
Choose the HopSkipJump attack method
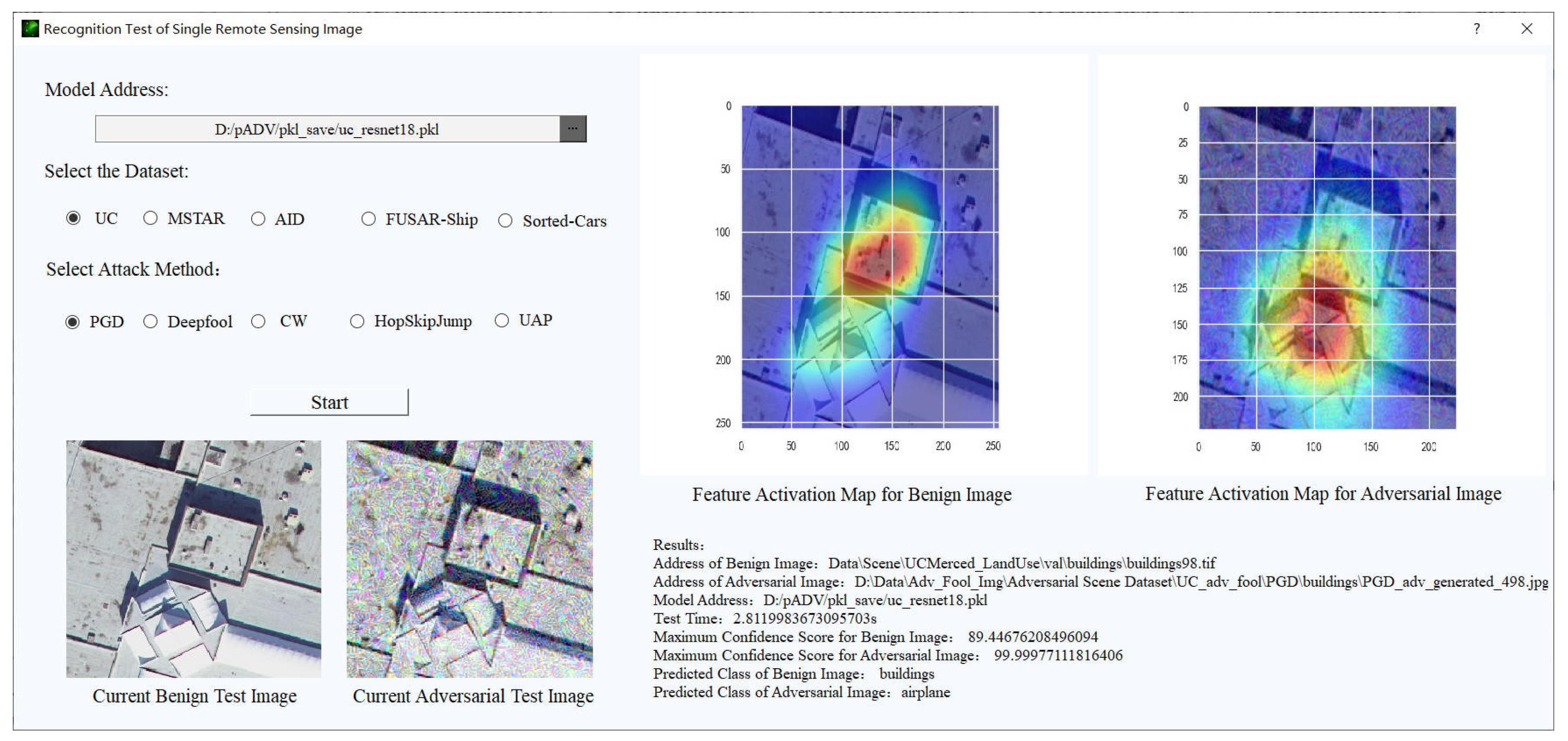pyautogui.click(x=357, y=321)
